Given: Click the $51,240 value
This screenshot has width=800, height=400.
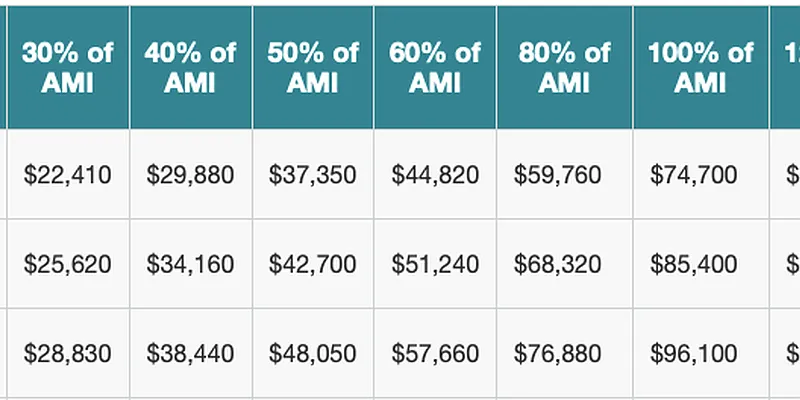Looking at the screenshot, I should (435, 264).
